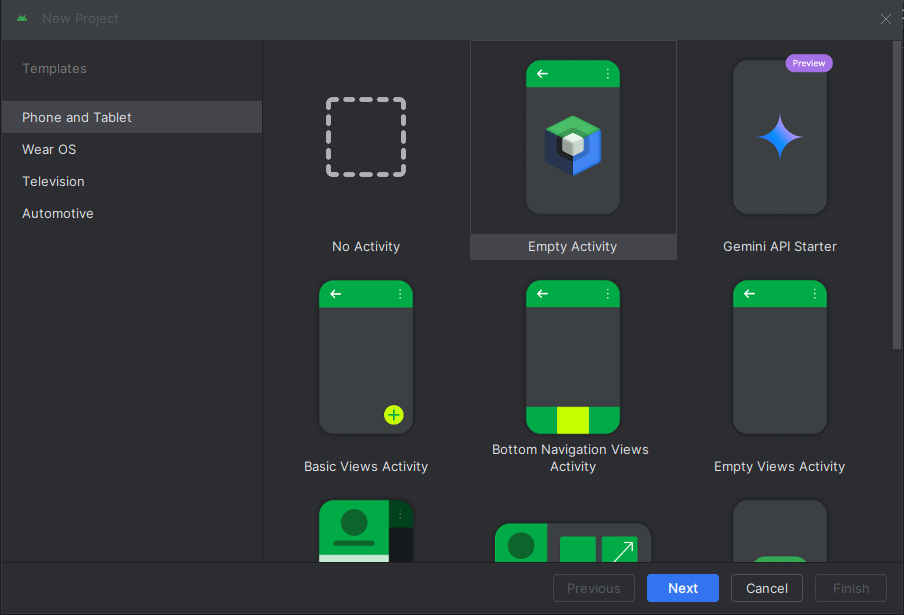Image resolution: width=904 pixels, height=615 pixels.
Task: Click the 'New Project' title text
Action: 80,18
